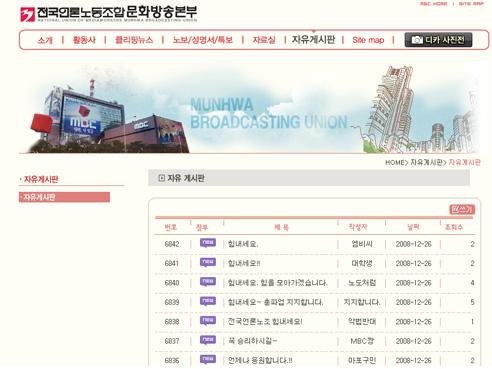
Task: Click the new icon on post 6840
Action: (208, 282)
